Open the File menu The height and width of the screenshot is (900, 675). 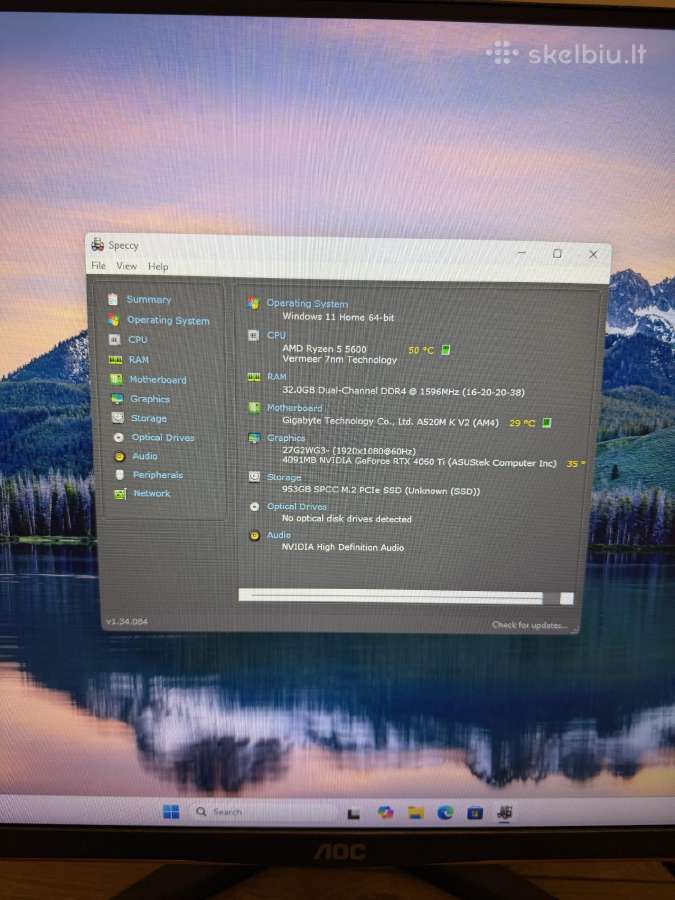click(x=99, y=266)
